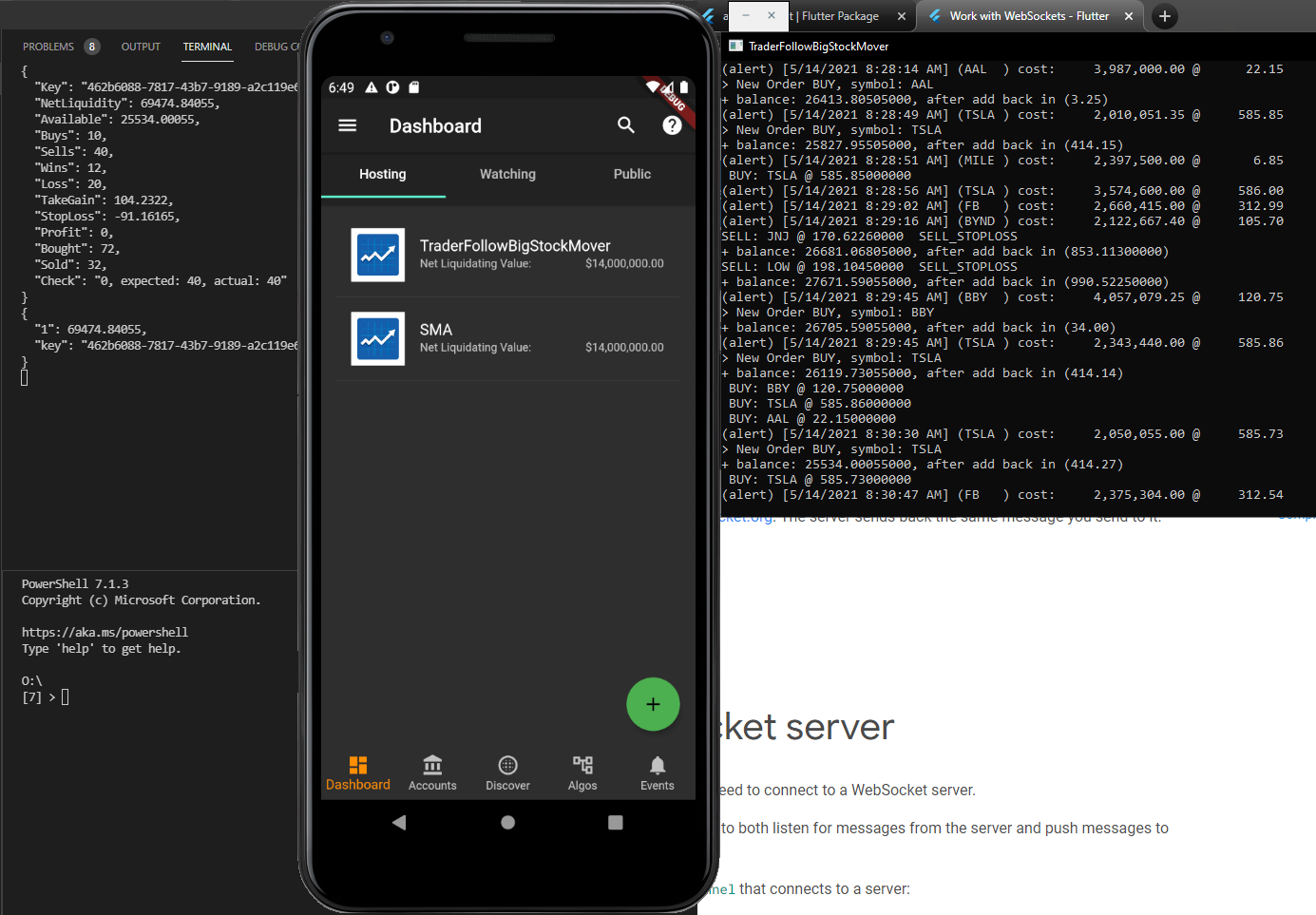Open the TraderFollowBigStockMover list item
This screenshot has height=915, width=1316.
coord(508,255)
